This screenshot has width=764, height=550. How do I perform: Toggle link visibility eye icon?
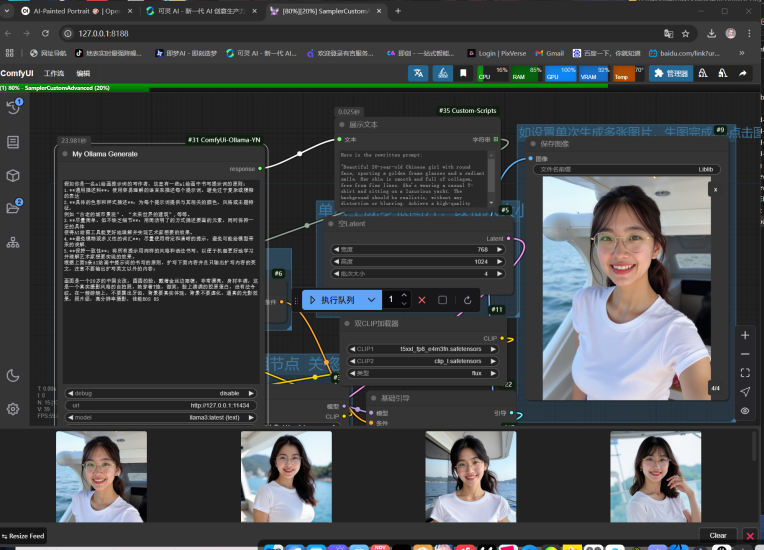click(x=745, y=411)
